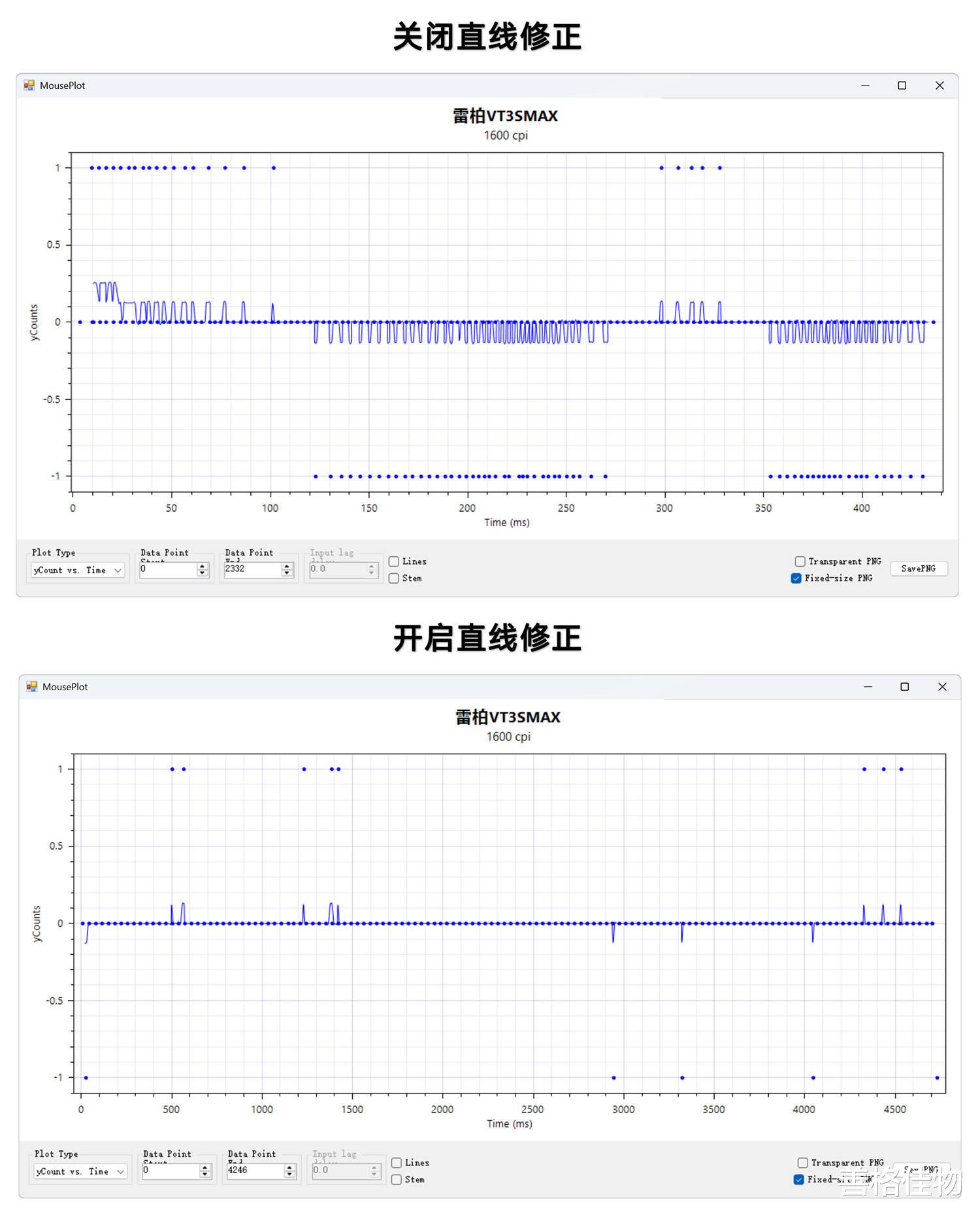Minimize the bottom MousePlot window
This screenshot has height=1217, width=980.
tap(868, 687)
